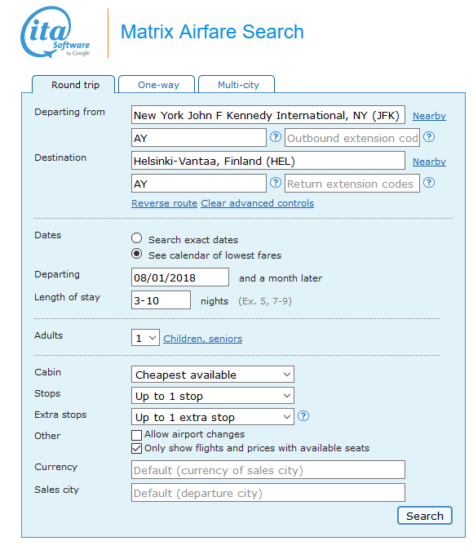Select Search exact dates radio button
The image size is (473, 550).
136,238
